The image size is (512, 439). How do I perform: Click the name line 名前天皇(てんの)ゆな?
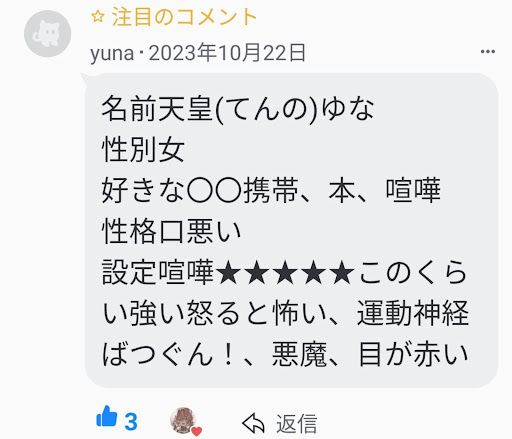(238, 109)
